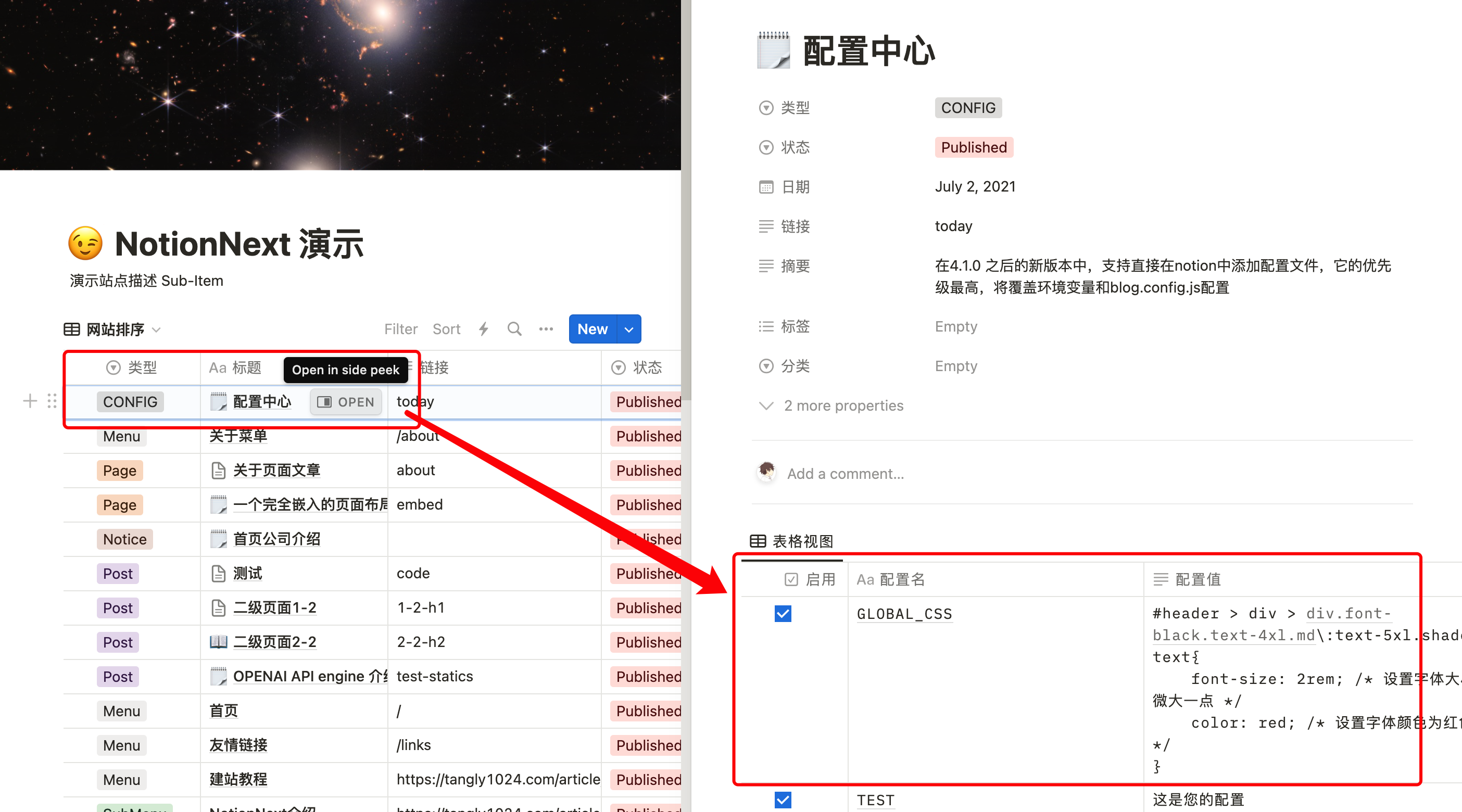The image size is (1462, 812).
Task: Click the automation lightning bolt icon
Action: coord(484,329)
